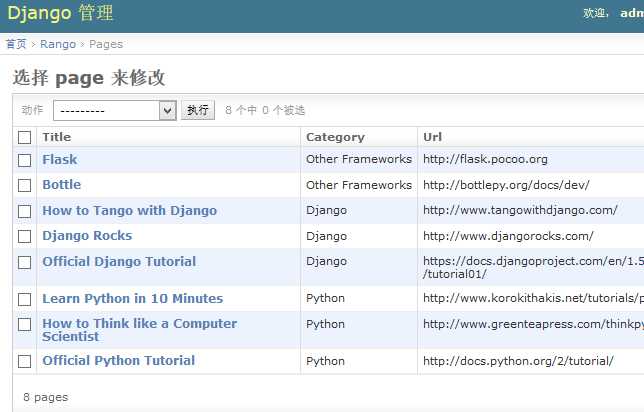Click the docs.djangoproject.com tutorial01 url cell
Image resolution: width=644 pixels, height=412 pixels.
pos(534,267)
